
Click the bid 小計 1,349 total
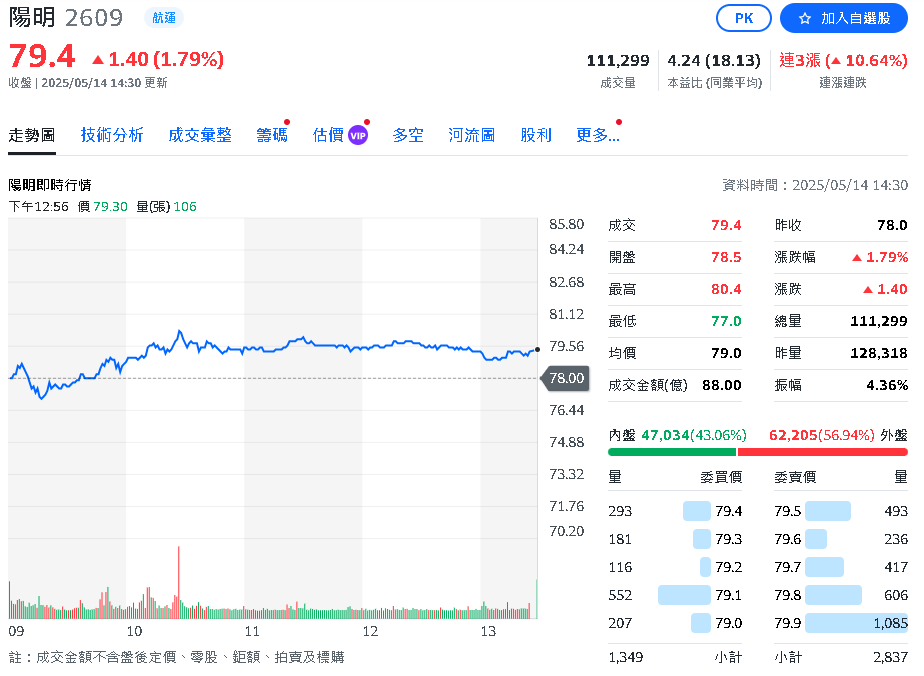(626, 657)
